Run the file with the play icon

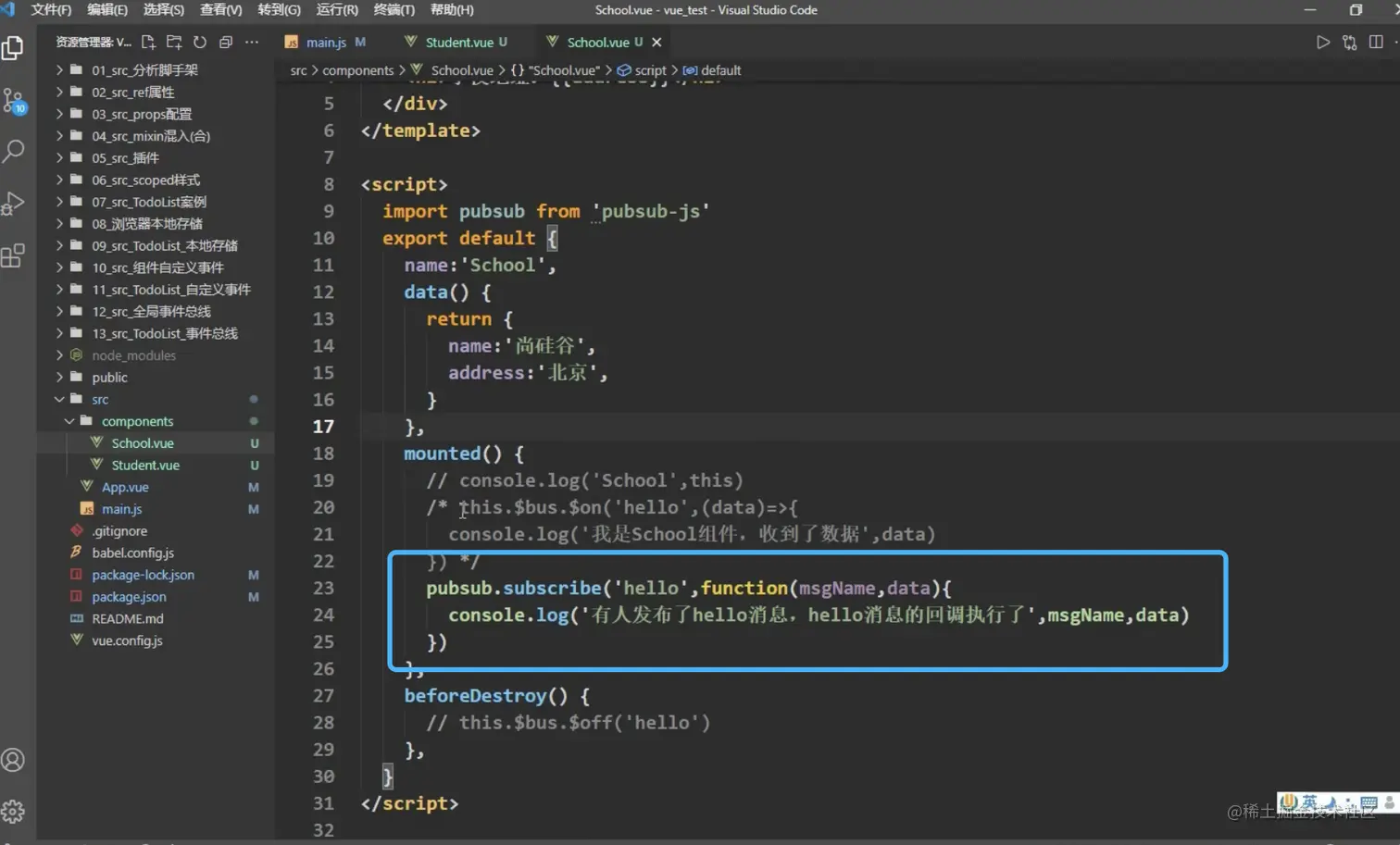pyautogui.click(x=1323, y=42)
